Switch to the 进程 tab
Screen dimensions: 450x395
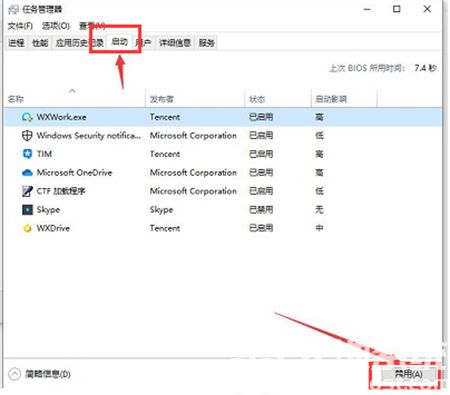point(16,43)
